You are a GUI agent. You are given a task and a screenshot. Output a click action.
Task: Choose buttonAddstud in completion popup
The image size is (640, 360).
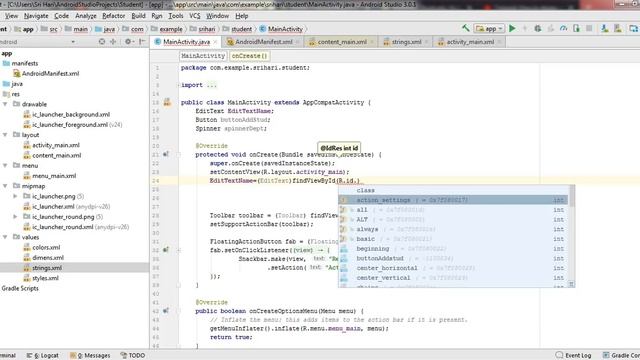(453, 258)
